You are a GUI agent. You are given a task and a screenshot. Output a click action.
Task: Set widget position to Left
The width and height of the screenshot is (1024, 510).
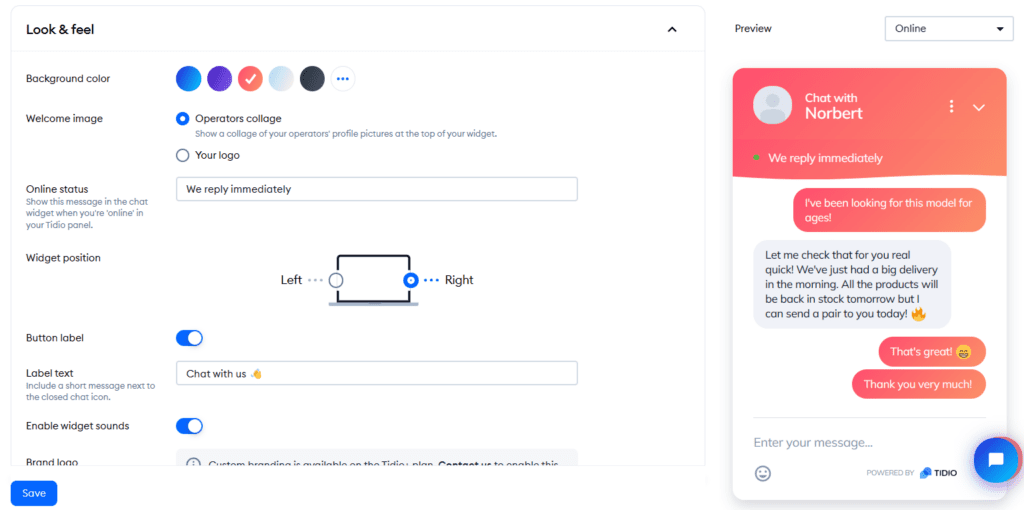pyautogui.click(x=336, y=280)
